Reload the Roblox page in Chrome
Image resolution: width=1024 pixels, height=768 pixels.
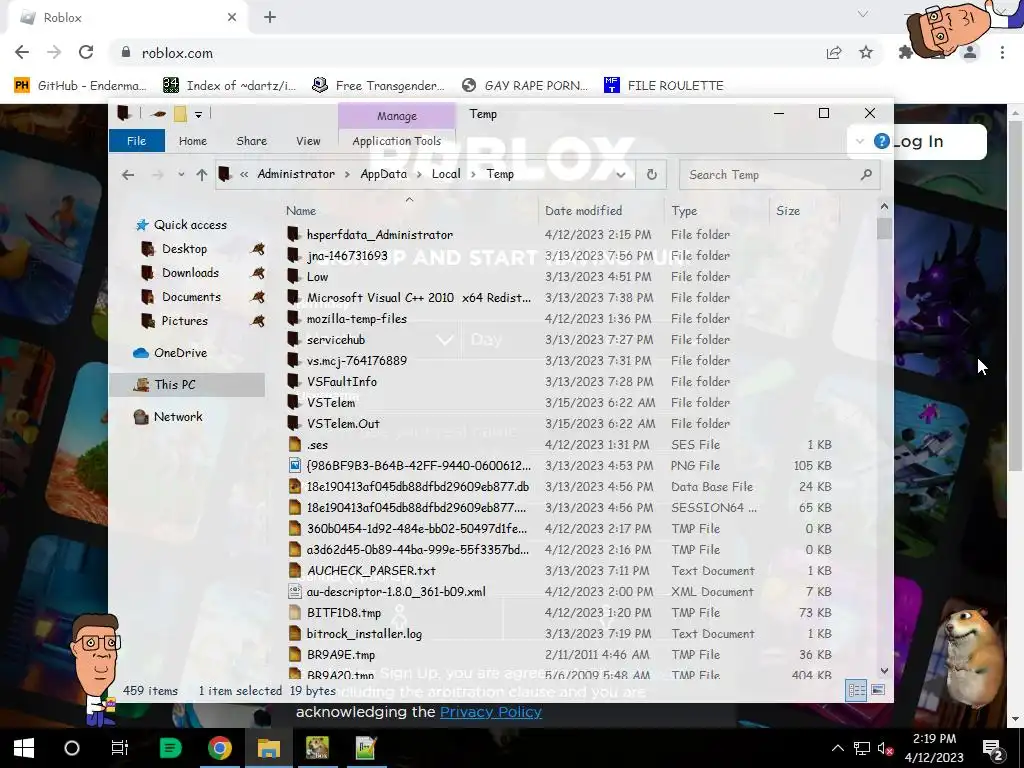pos(86,52)
